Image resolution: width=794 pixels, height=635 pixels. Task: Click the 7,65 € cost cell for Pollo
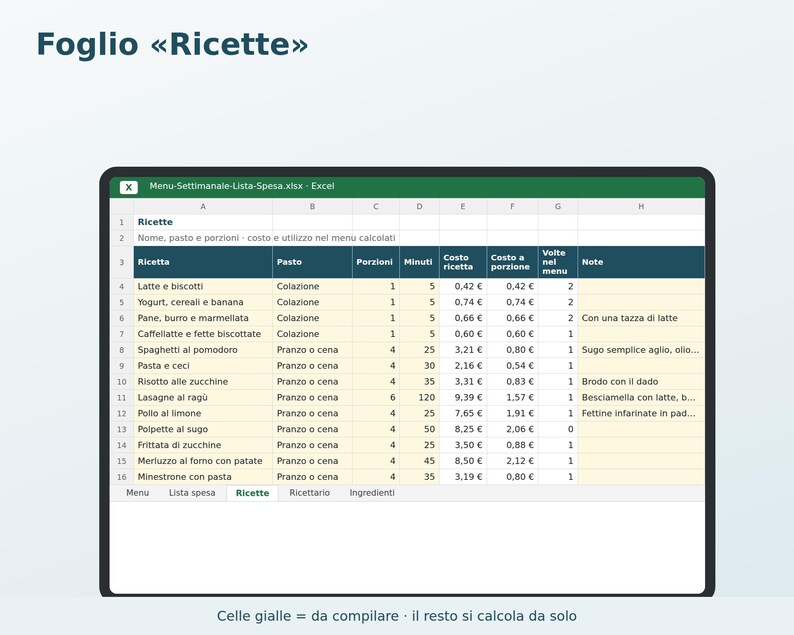tap(463, 413)
